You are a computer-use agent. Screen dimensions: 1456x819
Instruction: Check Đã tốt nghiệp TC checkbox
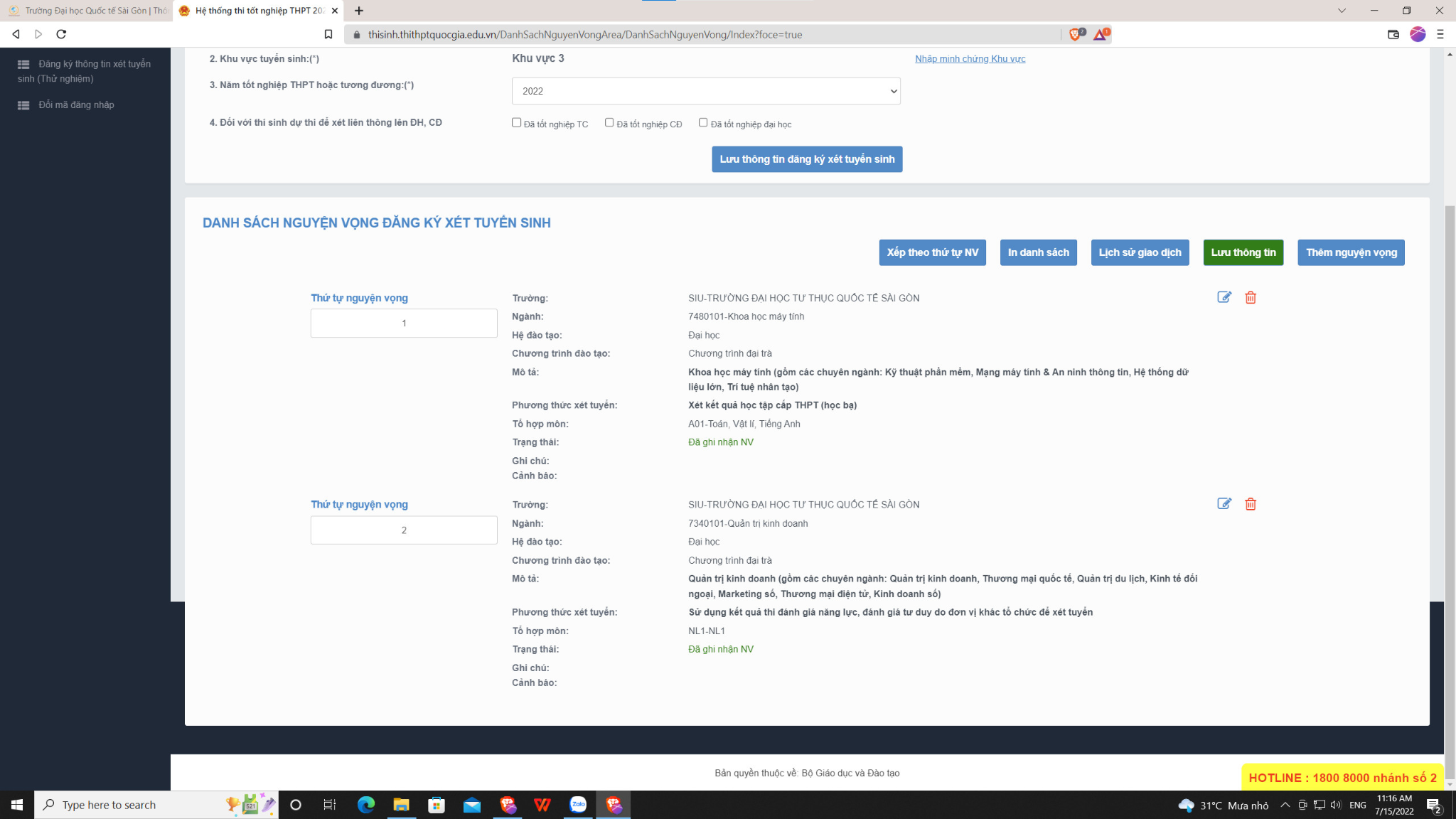pyautogui.click(x=516, y=122)
